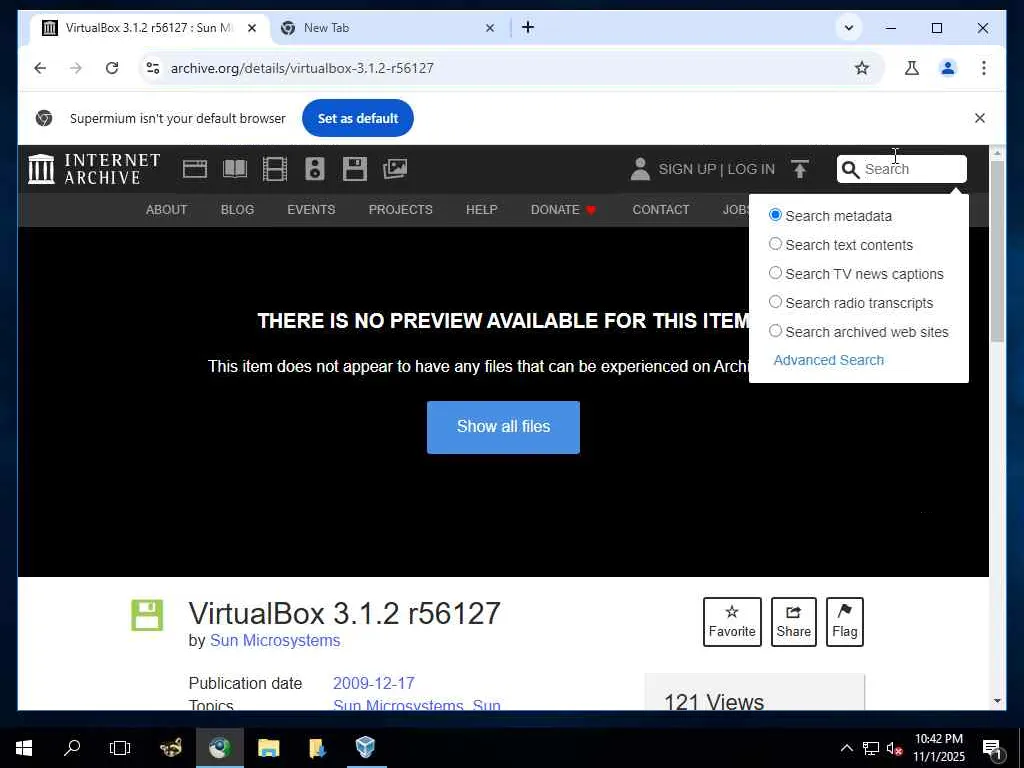
Task: Open the Audio speaker icon
Action: [315, 169]
